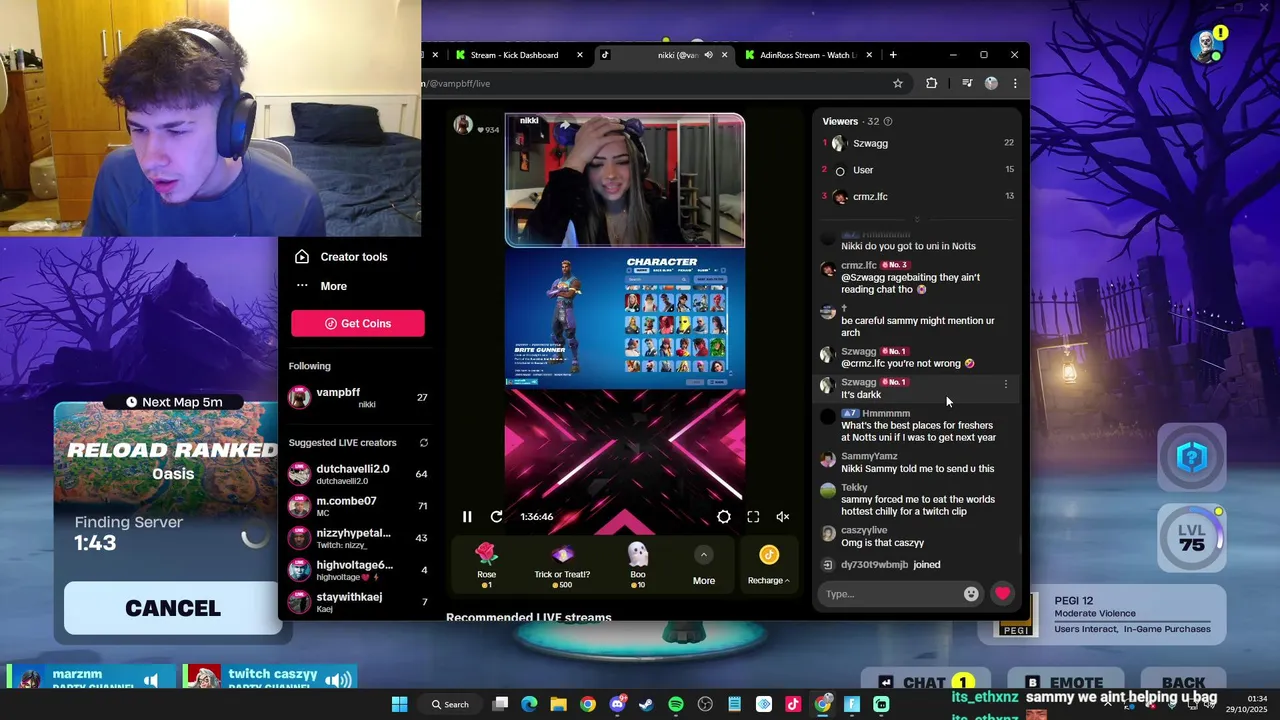Open Steam from the taskbar
The height and width of the screenshot is (720, 1280).
tap(646, 704)
